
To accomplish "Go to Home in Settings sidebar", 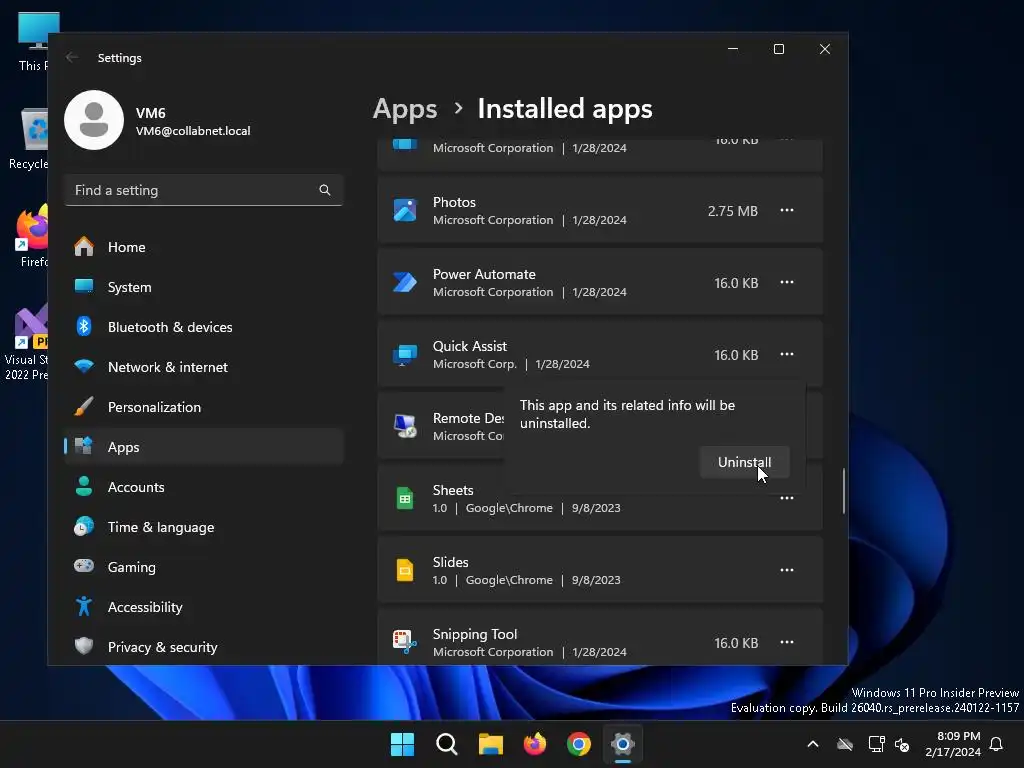I will click(x=204, y=247).
